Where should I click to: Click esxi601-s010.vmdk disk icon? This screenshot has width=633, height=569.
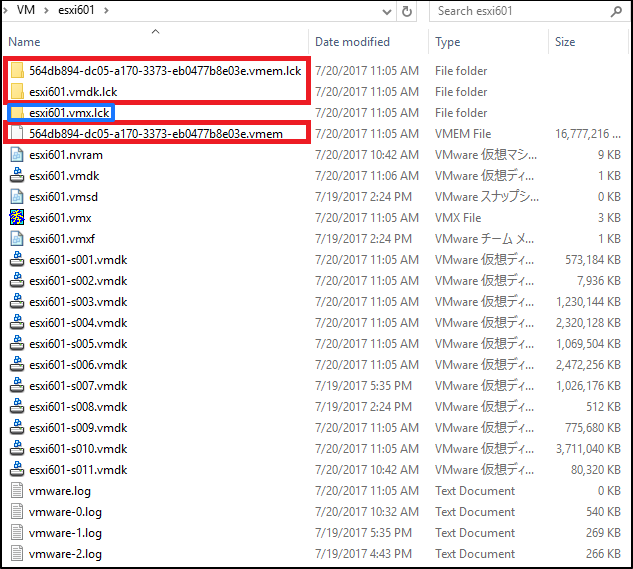(17, 449)
